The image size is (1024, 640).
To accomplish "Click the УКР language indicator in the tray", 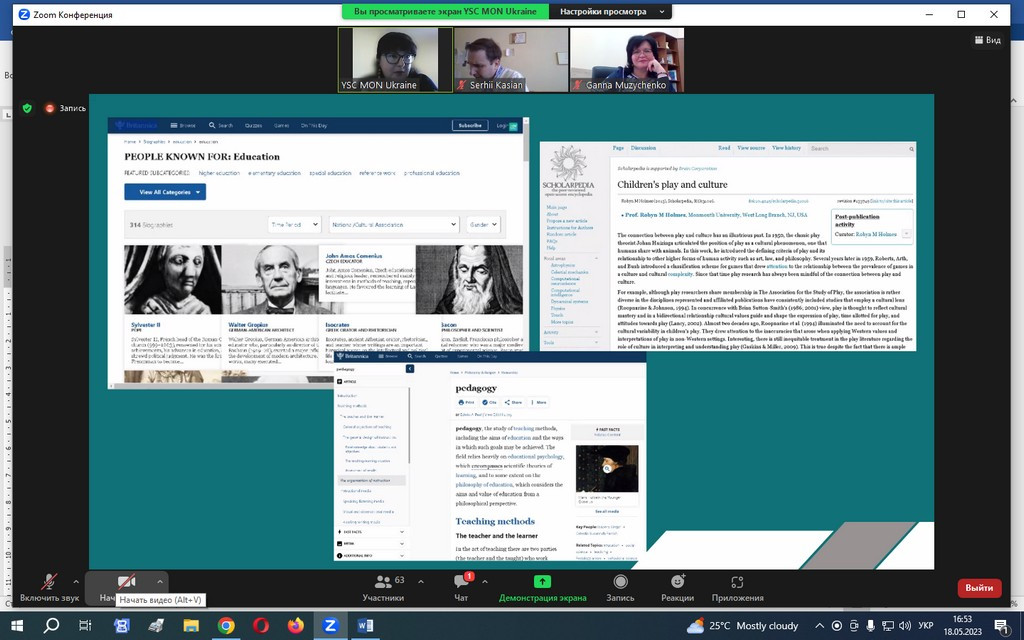I will click(925, 626).
